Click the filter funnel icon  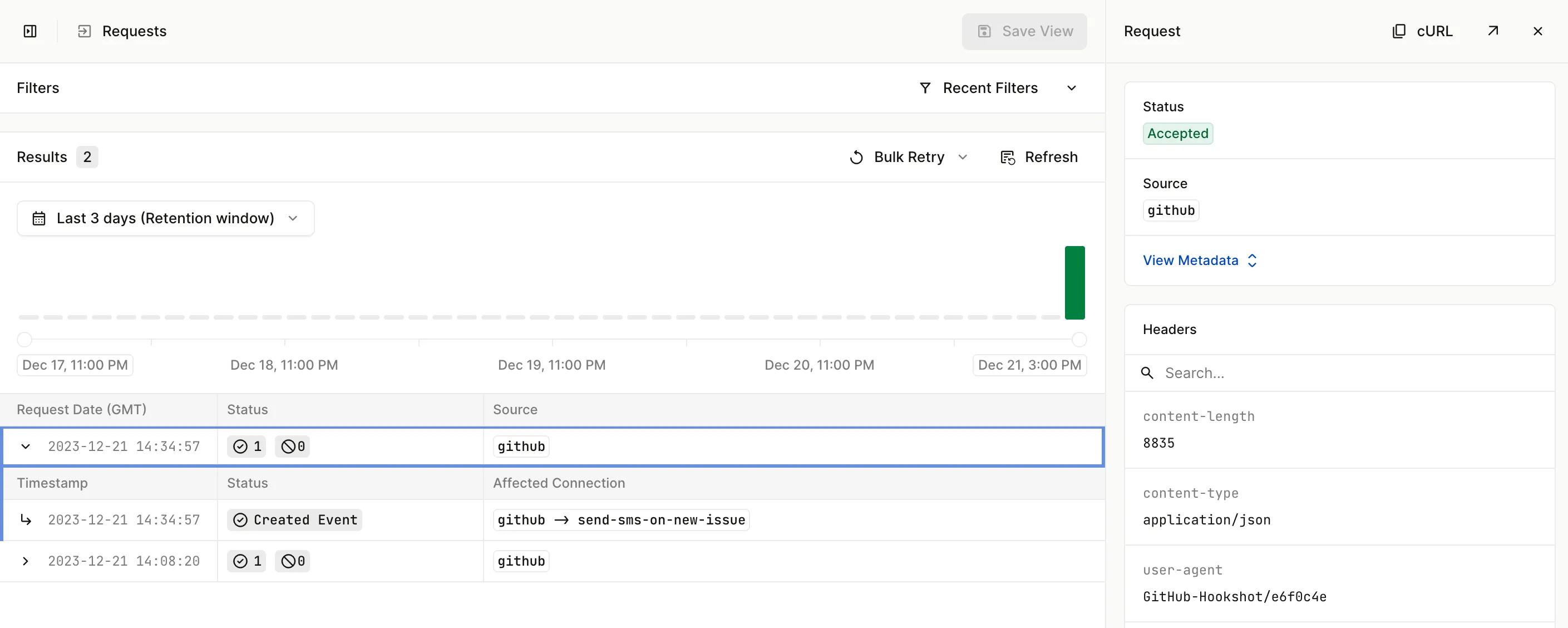pos(925,88)
